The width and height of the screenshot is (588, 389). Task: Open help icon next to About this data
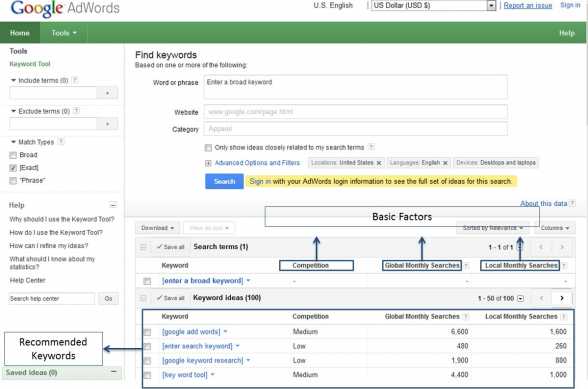(572, 204)
